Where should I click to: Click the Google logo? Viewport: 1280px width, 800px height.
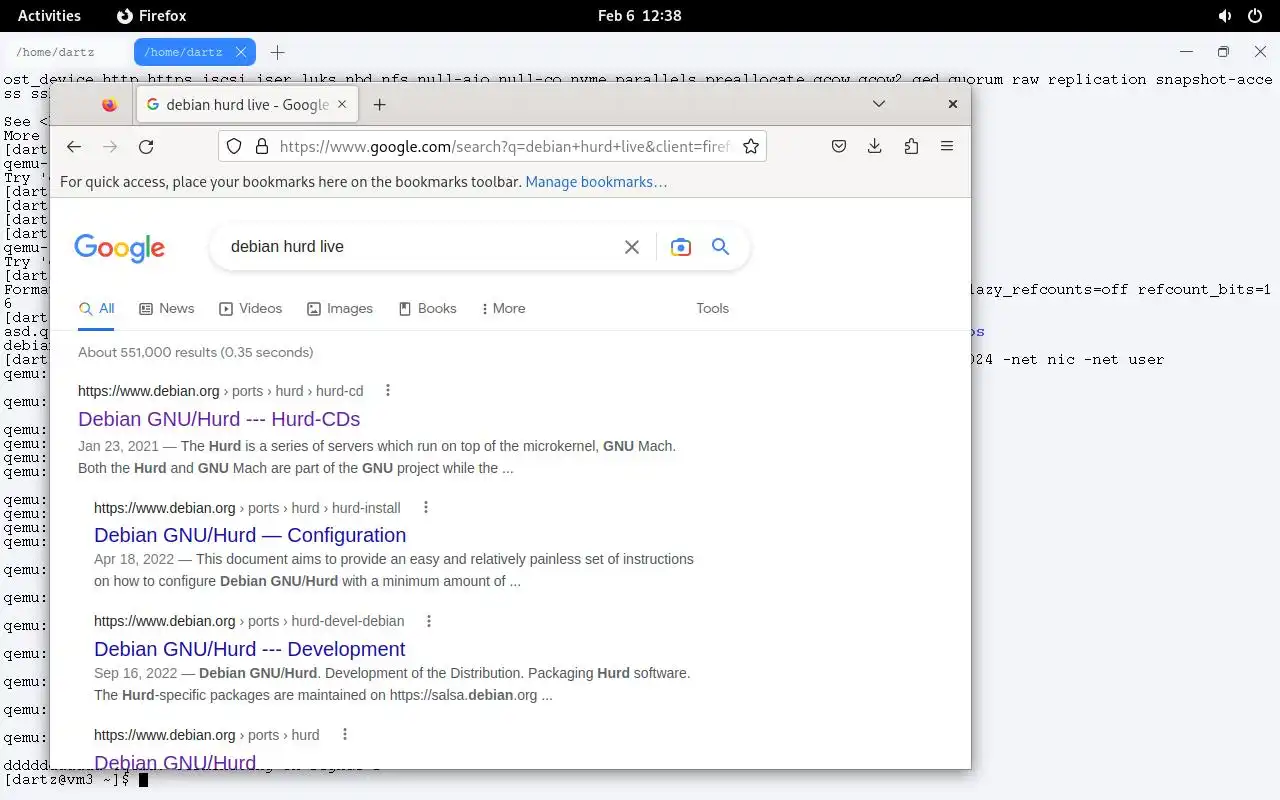119,248
